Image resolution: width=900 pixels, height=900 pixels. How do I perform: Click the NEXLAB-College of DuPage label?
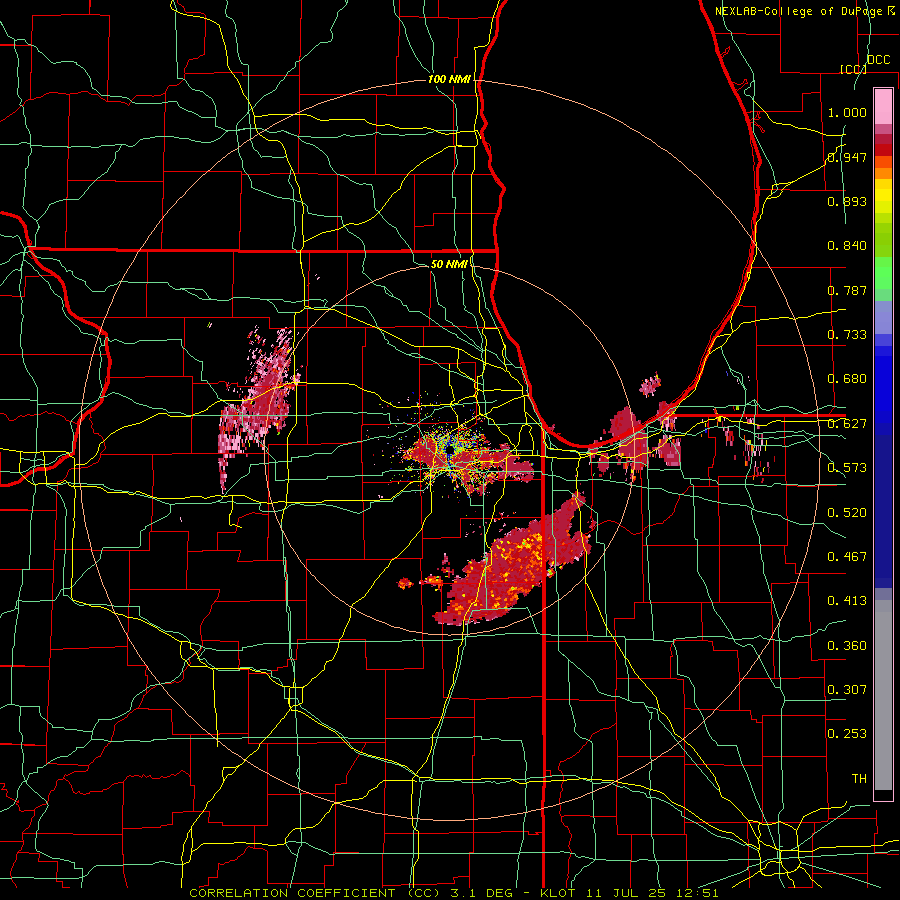point(798,11)
